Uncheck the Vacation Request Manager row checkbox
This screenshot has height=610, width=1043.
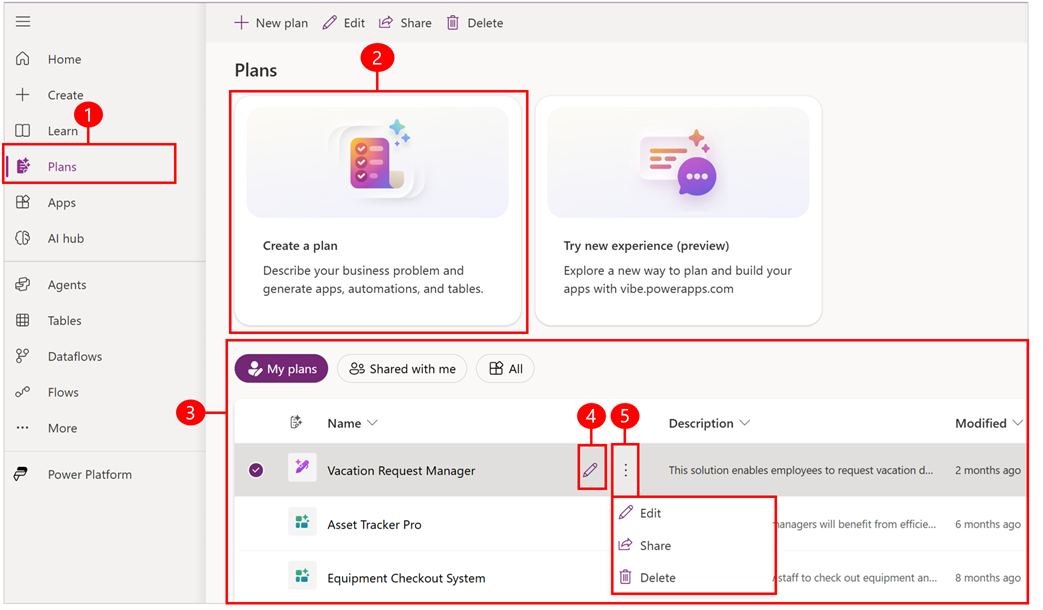255,469
